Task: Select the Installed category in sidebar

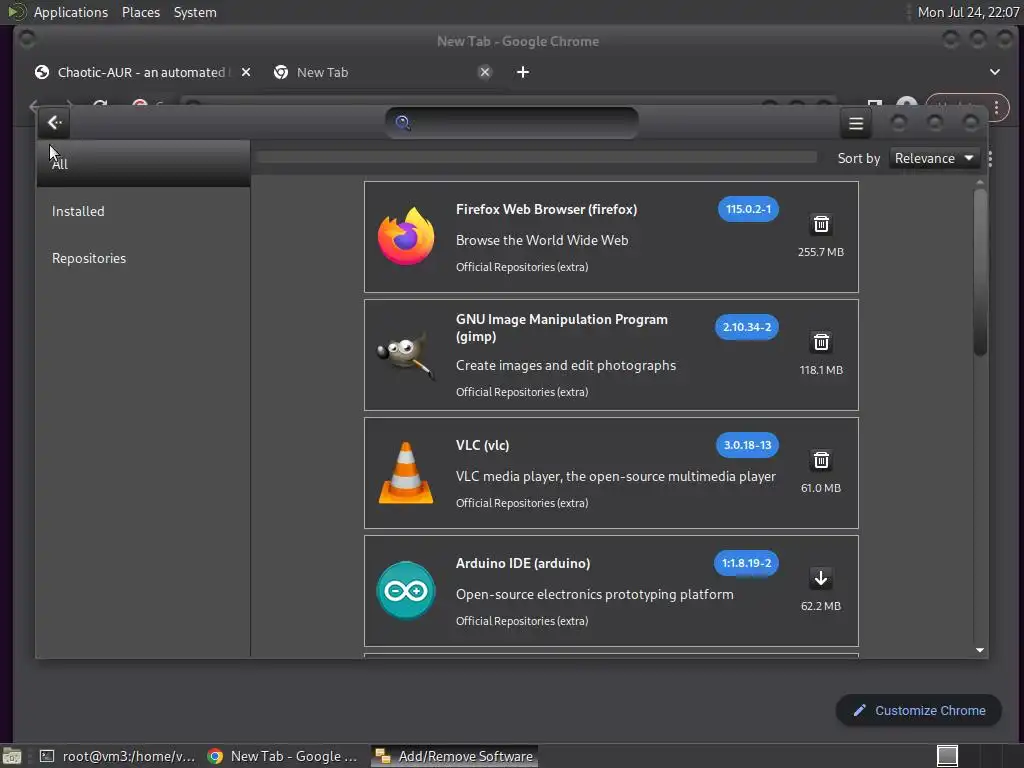Action: [143, 211]
